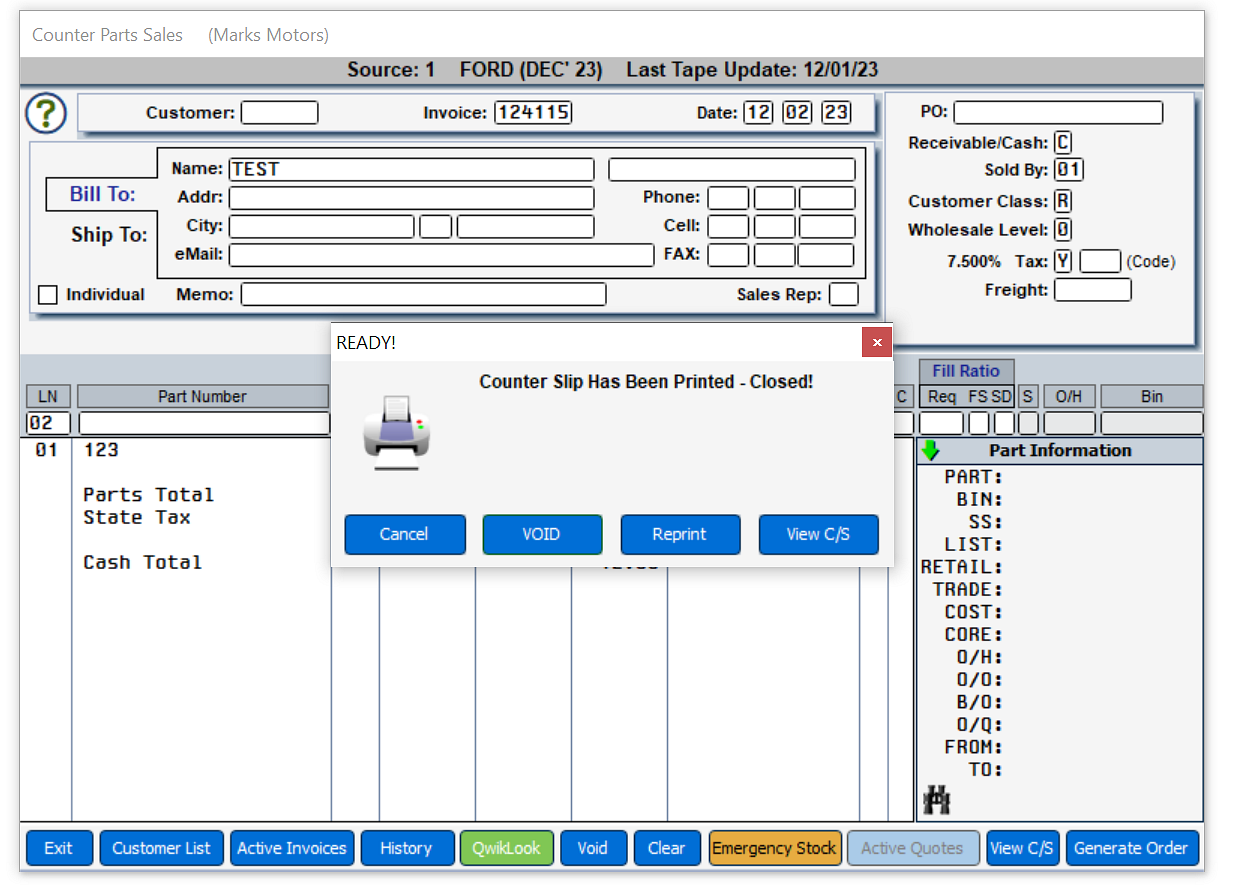Click the PO entry field

pos(1057,112)
